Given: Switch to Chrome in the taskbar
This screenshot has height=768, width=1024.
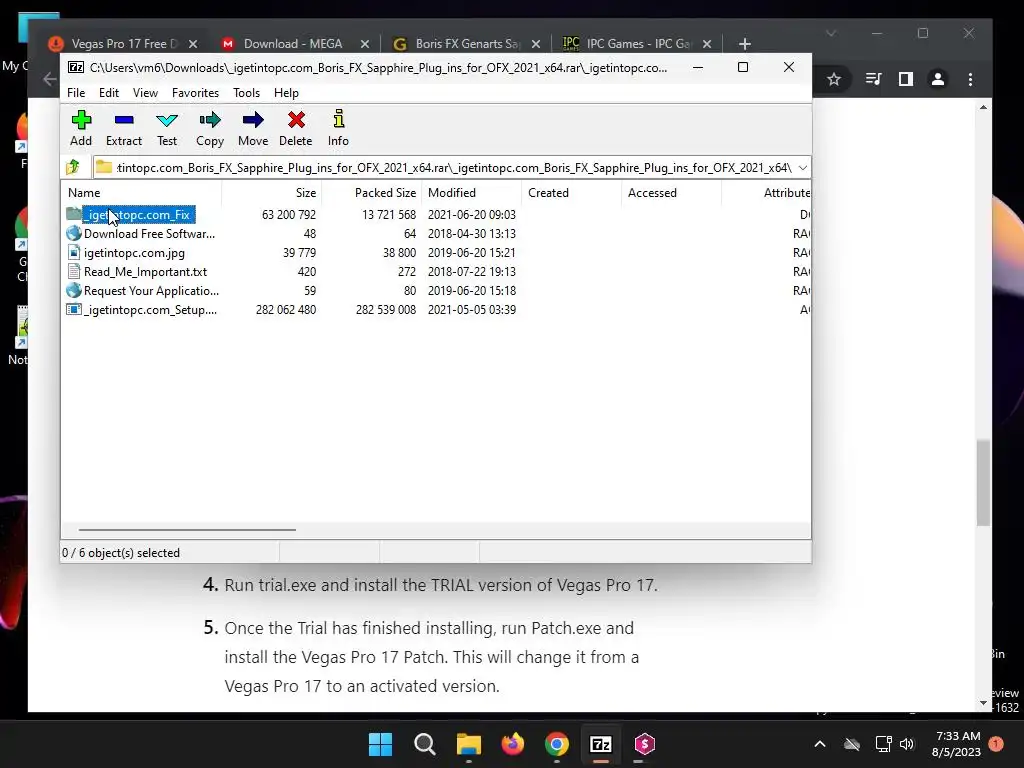Looking at the screenshot, I should click(556, 744).
